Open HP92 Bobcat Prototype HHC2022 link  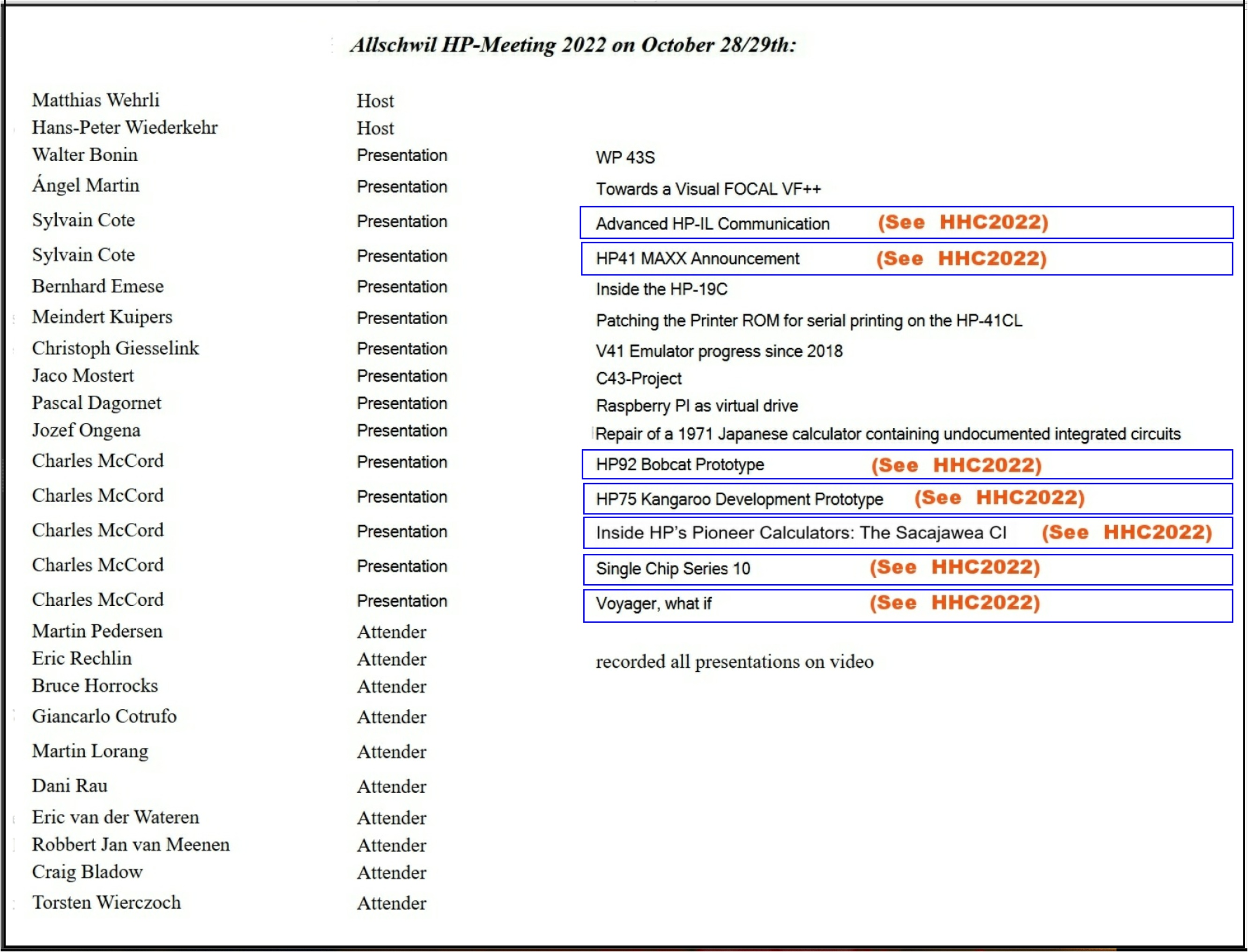click(x=956, y=465)
